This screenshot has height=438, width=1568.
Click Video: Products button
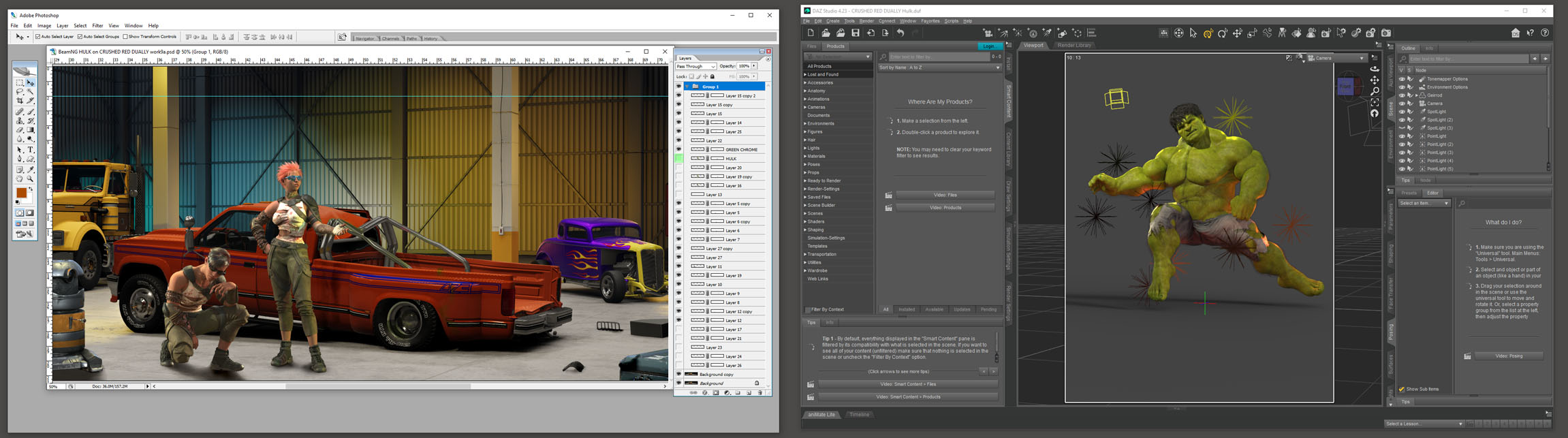[x=945, y=208]
